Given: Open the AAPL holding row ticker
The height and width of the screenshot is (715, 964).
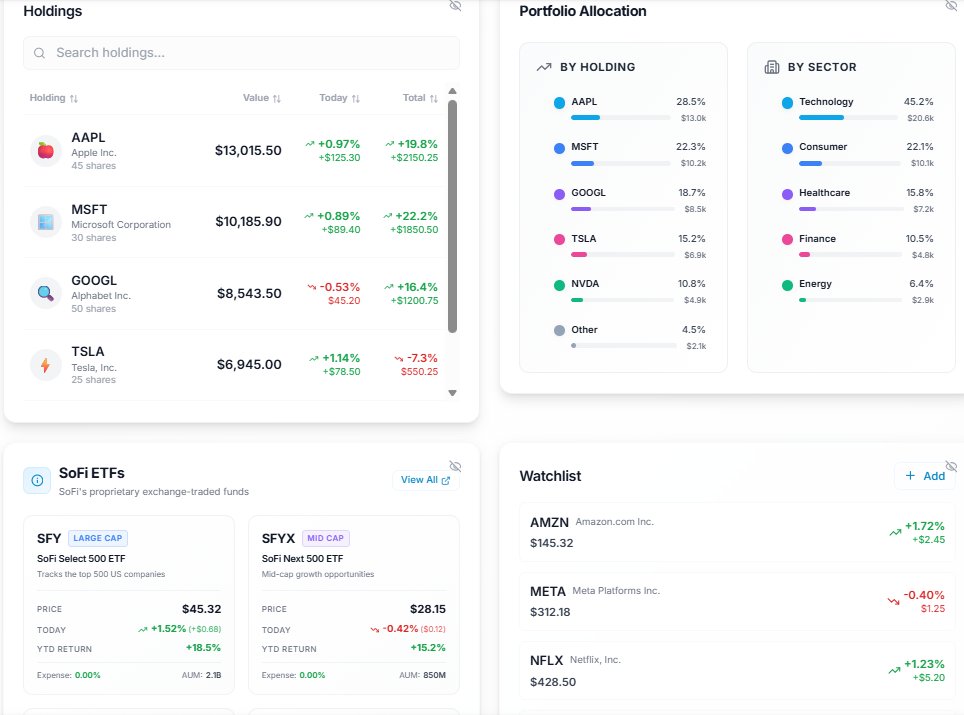Looking at the screenshot, I should [88, 138].
